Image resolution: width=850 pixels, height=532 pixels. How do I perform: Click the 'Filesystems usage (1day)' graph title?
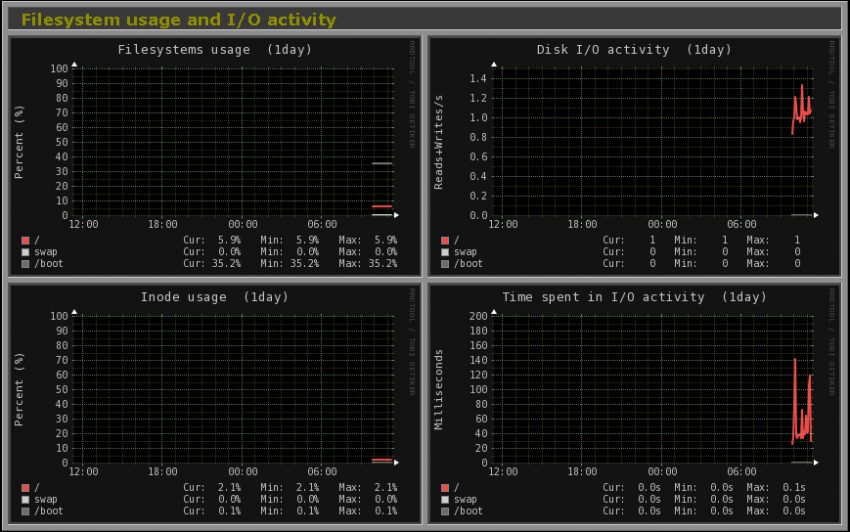click(x=215, y=49)
